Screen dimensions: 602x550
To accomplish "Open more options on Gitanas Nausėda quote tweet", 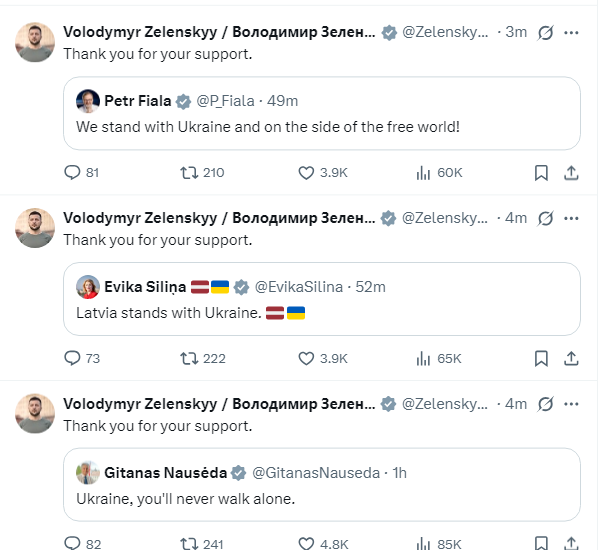I will 571,404.
